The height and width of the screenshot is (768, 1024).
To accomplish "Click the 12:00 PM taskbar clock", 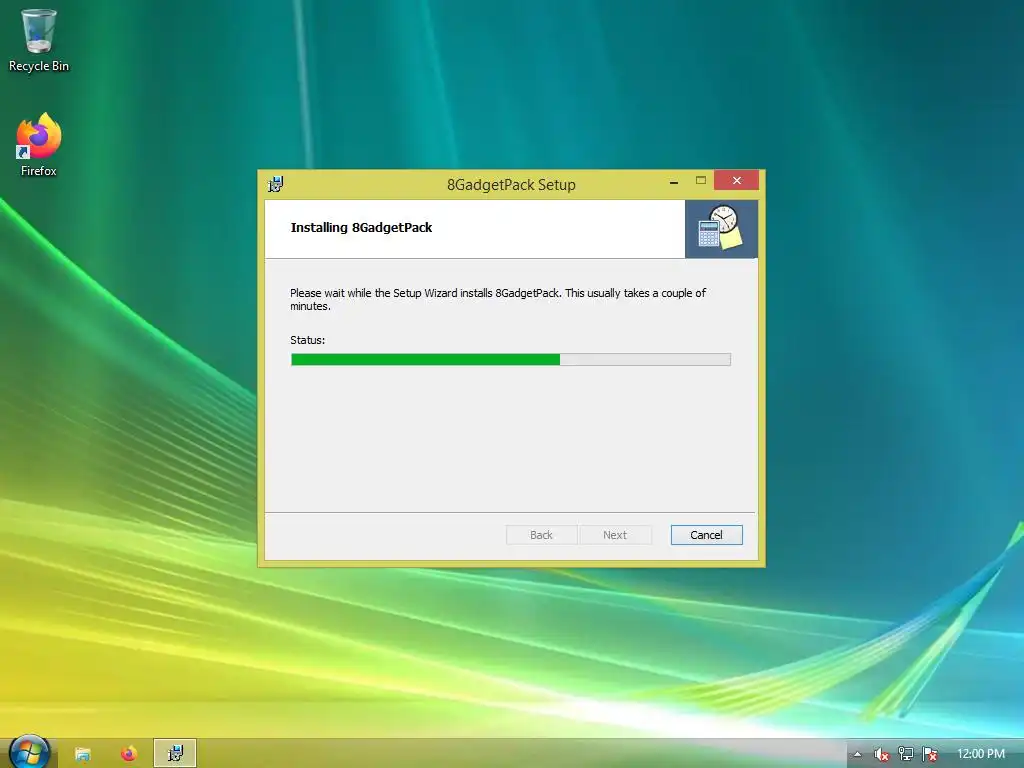I will 981,754.
